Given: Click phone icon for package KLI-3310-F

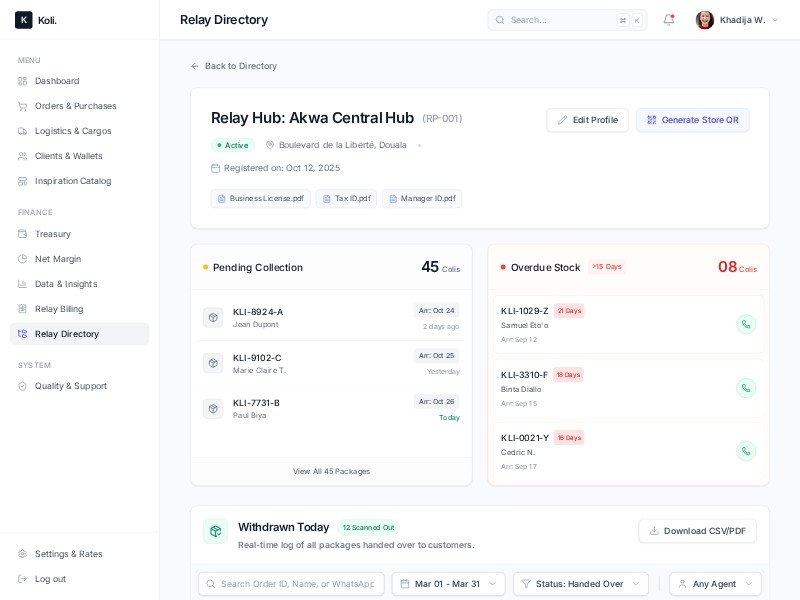Looking at the screenshot, I should 746,388.
